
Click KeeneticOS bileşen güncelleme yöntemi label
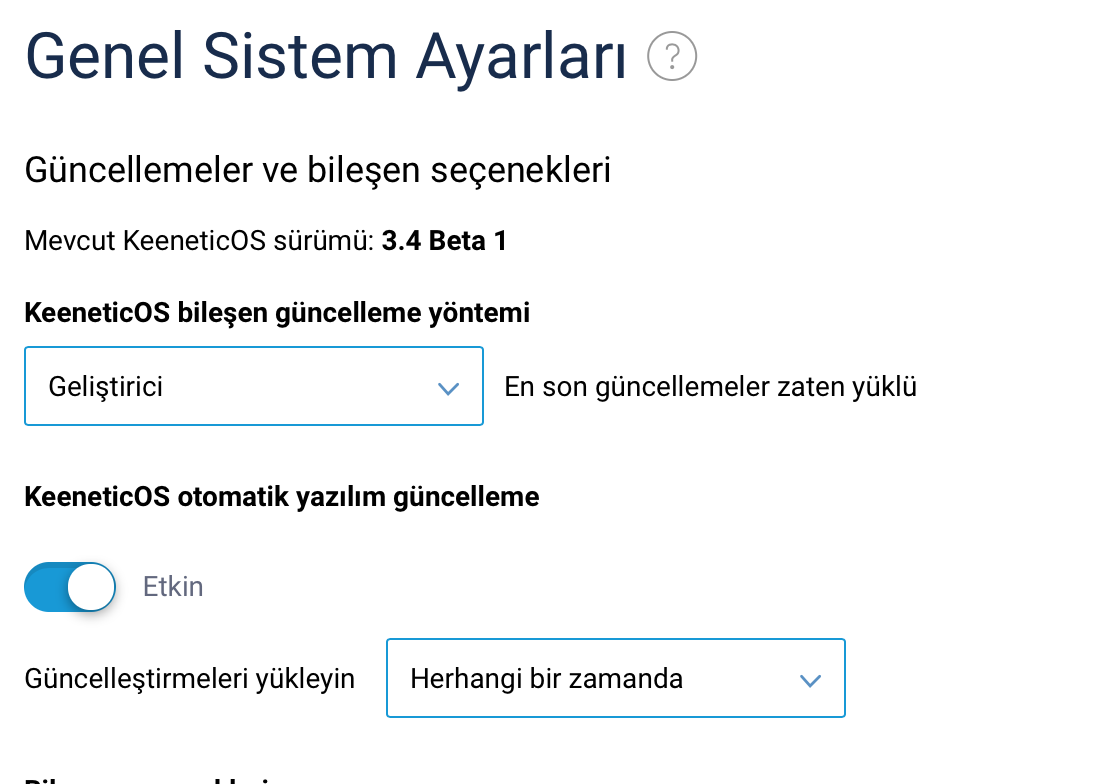pyautogui.click(x=277, y=312)
